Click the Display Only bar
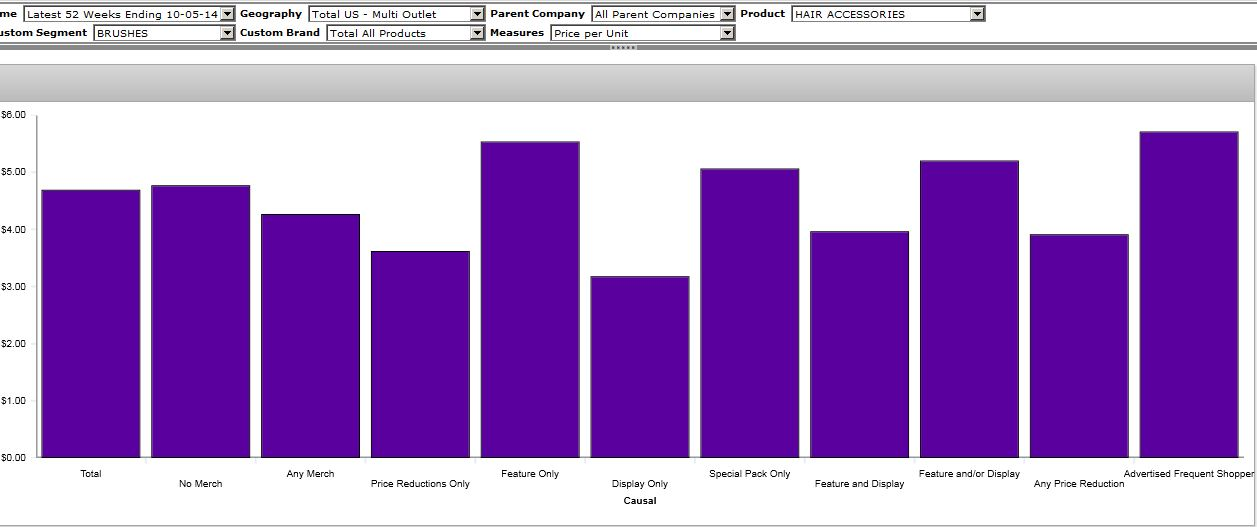The height and width of the screenshot is (527, 1257). pos(640,366)
